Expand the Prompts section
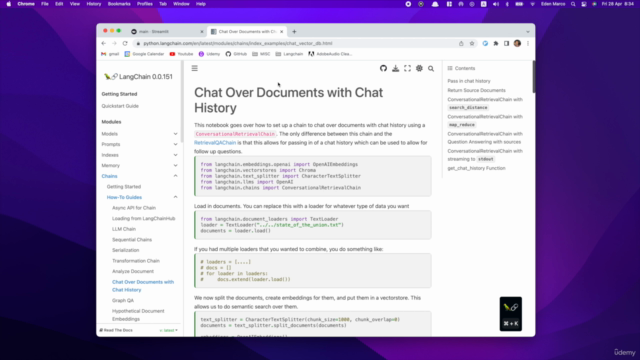The height and width of the screenshot is (360, 640). pyautogui.click(x=176, y=144)
